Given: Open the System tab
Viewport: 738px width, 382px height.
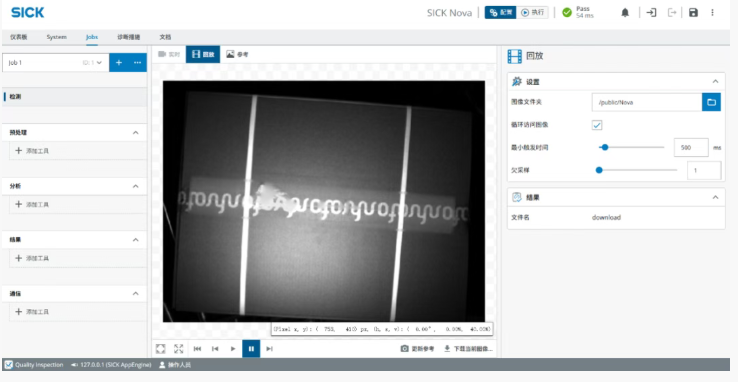Looking at the screenshot, I should point(56,37).
